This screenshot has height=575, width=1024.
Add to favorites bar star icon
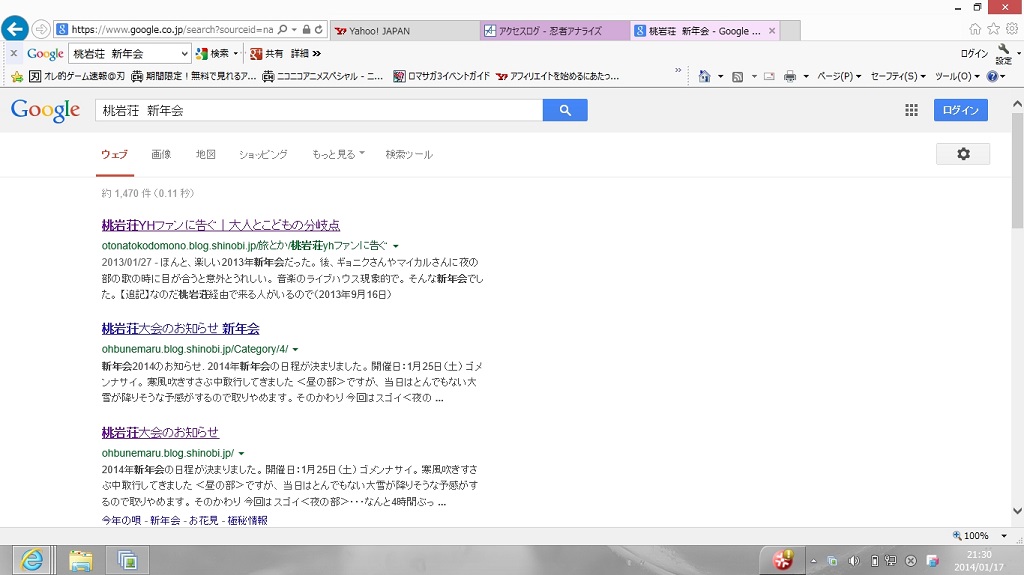17,76
